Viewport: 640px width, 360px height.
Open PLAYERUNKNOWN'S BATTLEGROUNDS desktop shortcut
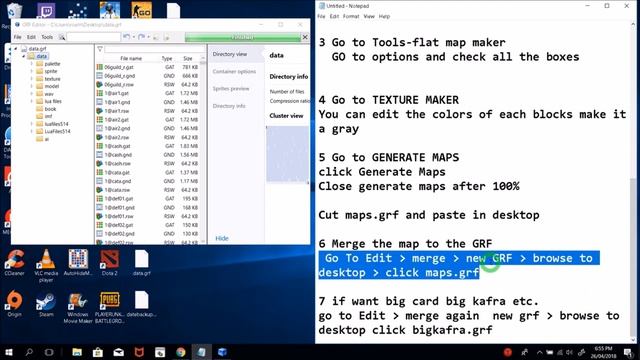coord(109,307)
